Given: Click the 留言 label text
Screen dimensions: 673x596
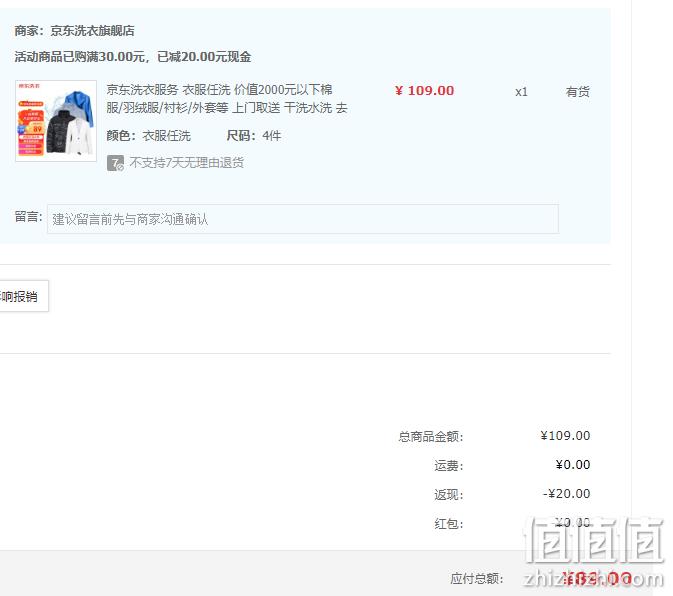Looking at the screenshot, I should [28, 217].
